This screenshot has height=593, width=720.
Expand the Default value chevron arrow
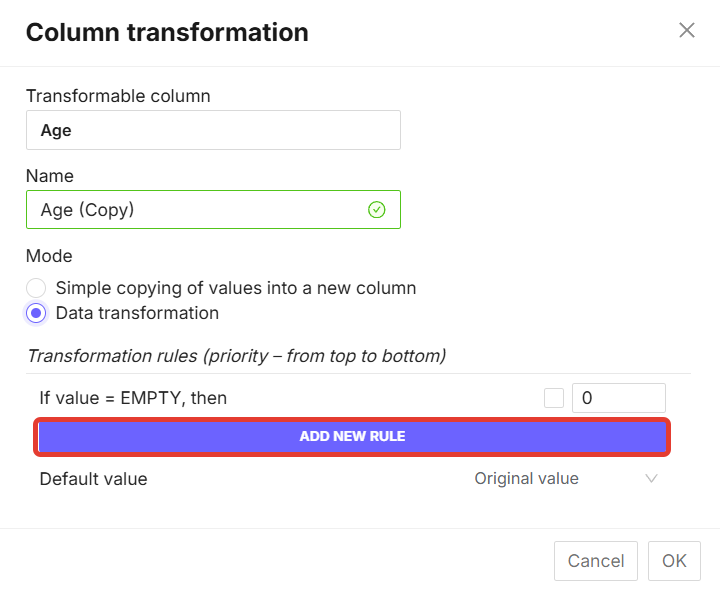click(x=651, y=479)
